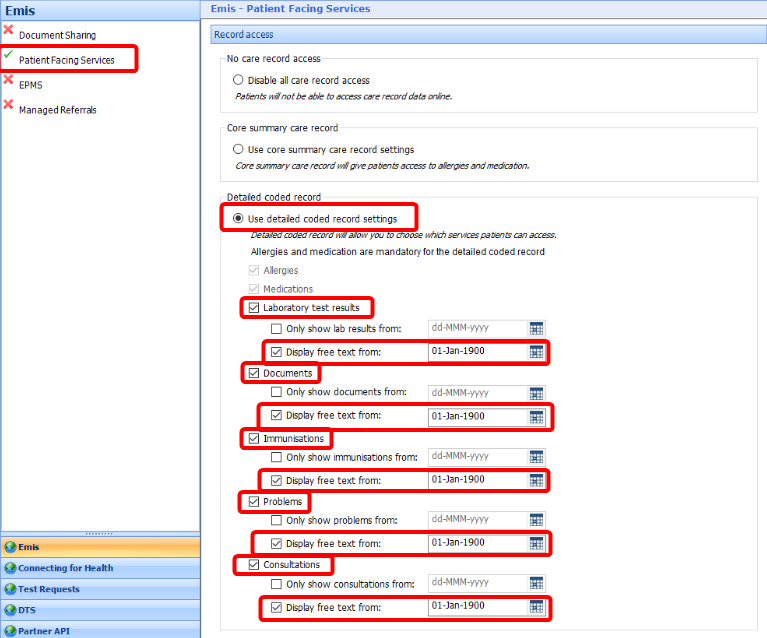Open calendar for Immunisations free text date
This screenshot has height=638, width=767.
[x=536, y=480]
